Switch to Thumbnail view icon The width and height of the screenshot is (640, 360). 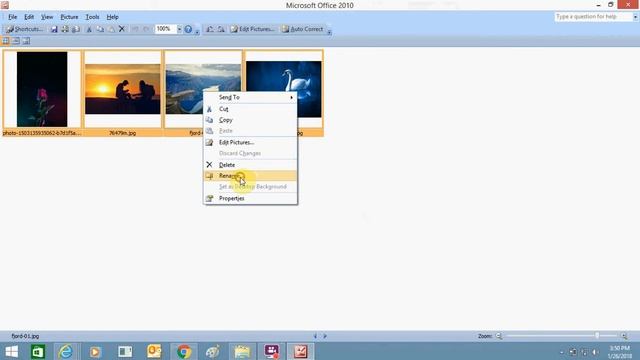click(6, 41)
